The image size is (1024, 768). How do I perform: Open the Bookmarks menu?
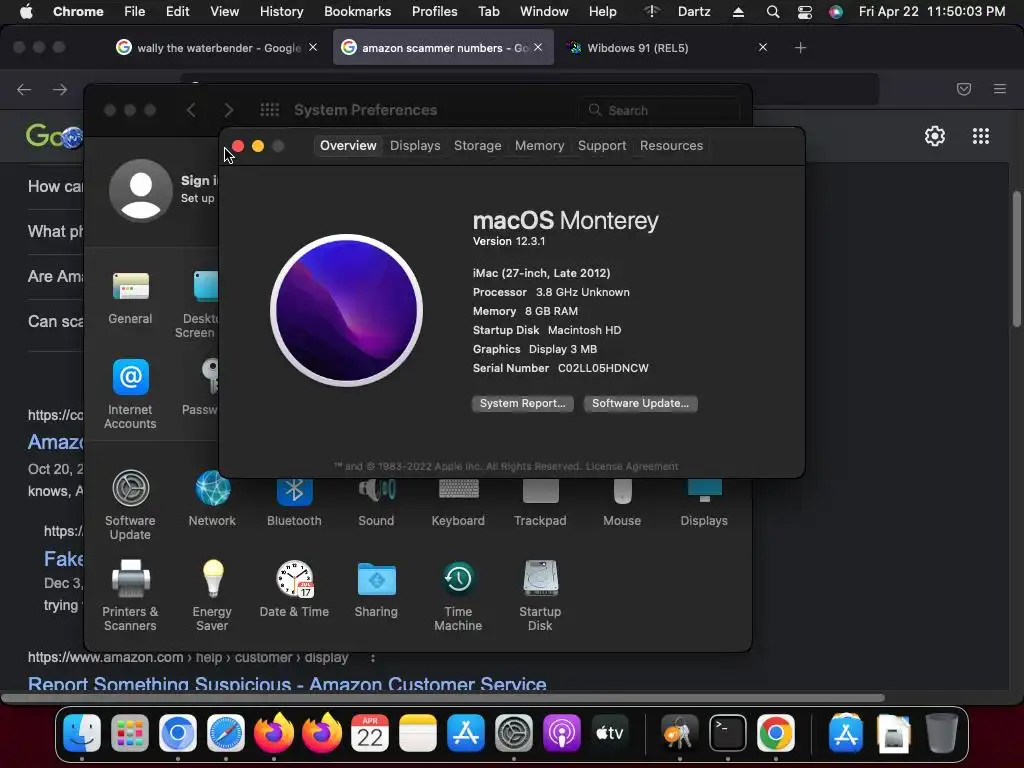click(x=357, y=12)
